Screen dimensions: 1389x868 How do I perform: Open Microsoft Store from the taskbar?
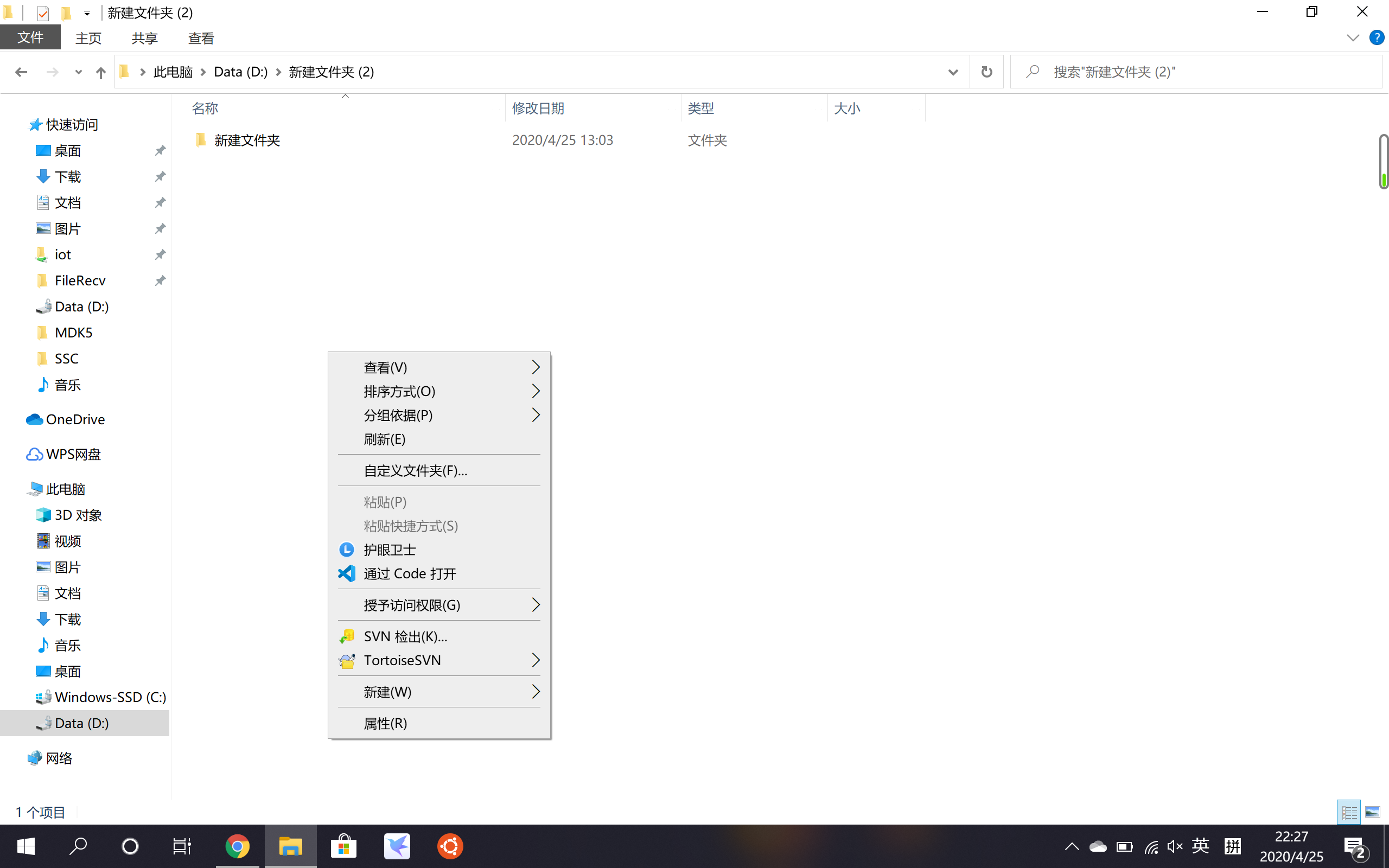[x=343, y=846]
